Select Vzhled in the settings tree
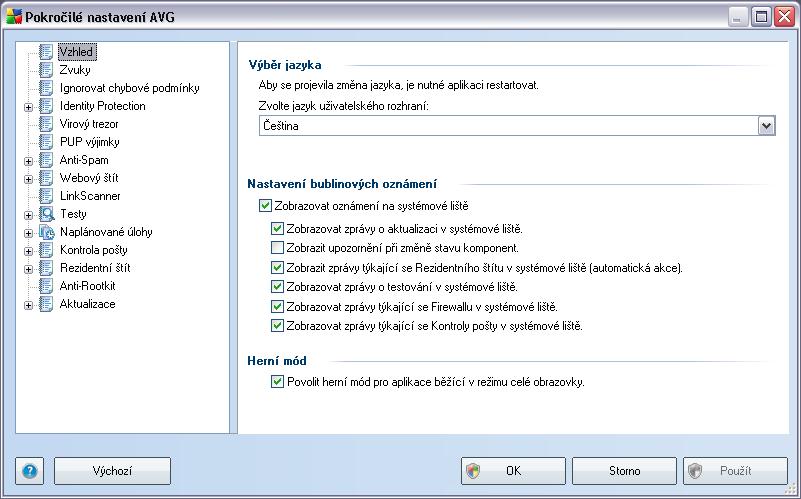The height and width of the screenshot is (499, 801). pyautogui.click(x=77, y=52)
